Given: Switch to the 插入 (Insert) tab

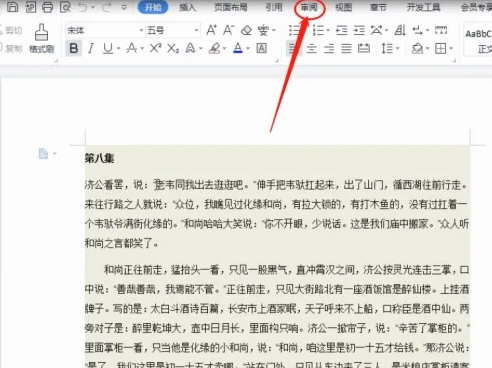Looking at the screenshot, I should coord(187,7).
